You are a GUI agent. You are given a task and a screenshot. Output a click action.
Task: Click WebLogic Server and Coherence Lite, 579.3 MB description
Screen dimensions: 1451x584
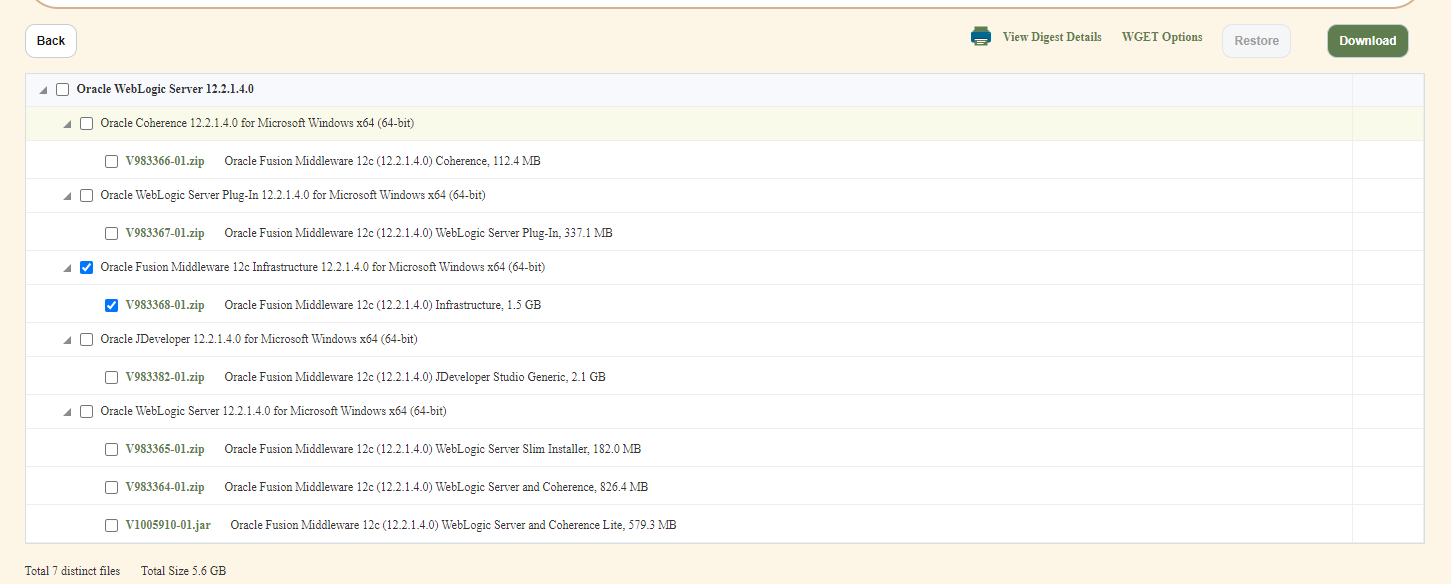(x=453, y=525)
